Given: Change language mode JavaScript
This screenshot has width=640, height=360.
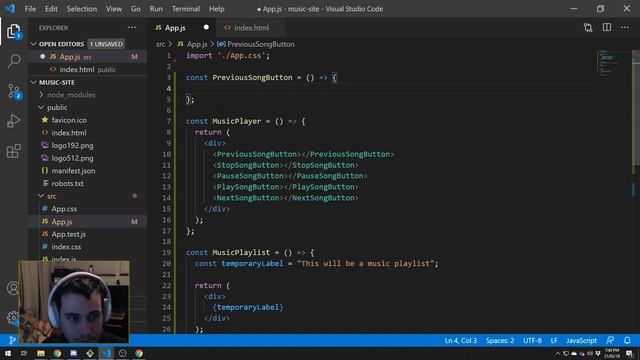Looking at the screenshot, I should 581,340.
